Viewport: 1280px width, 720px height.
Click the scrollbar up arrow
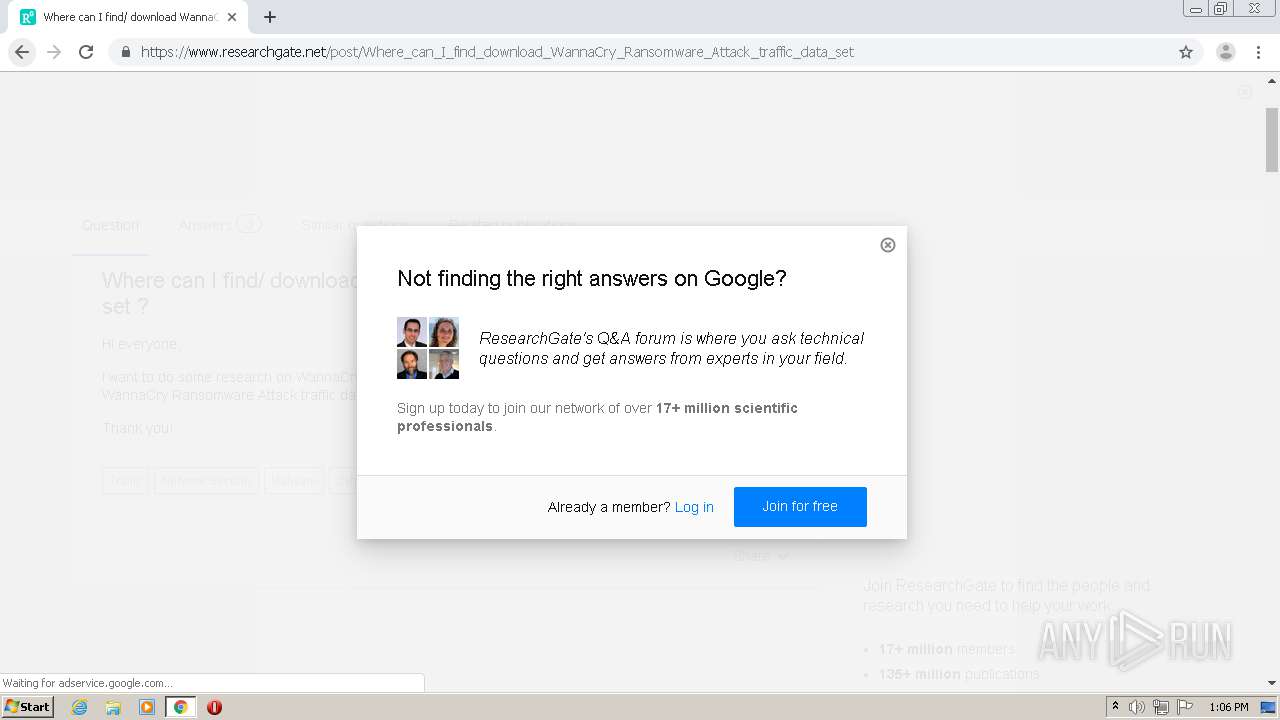pos(1272,83)
